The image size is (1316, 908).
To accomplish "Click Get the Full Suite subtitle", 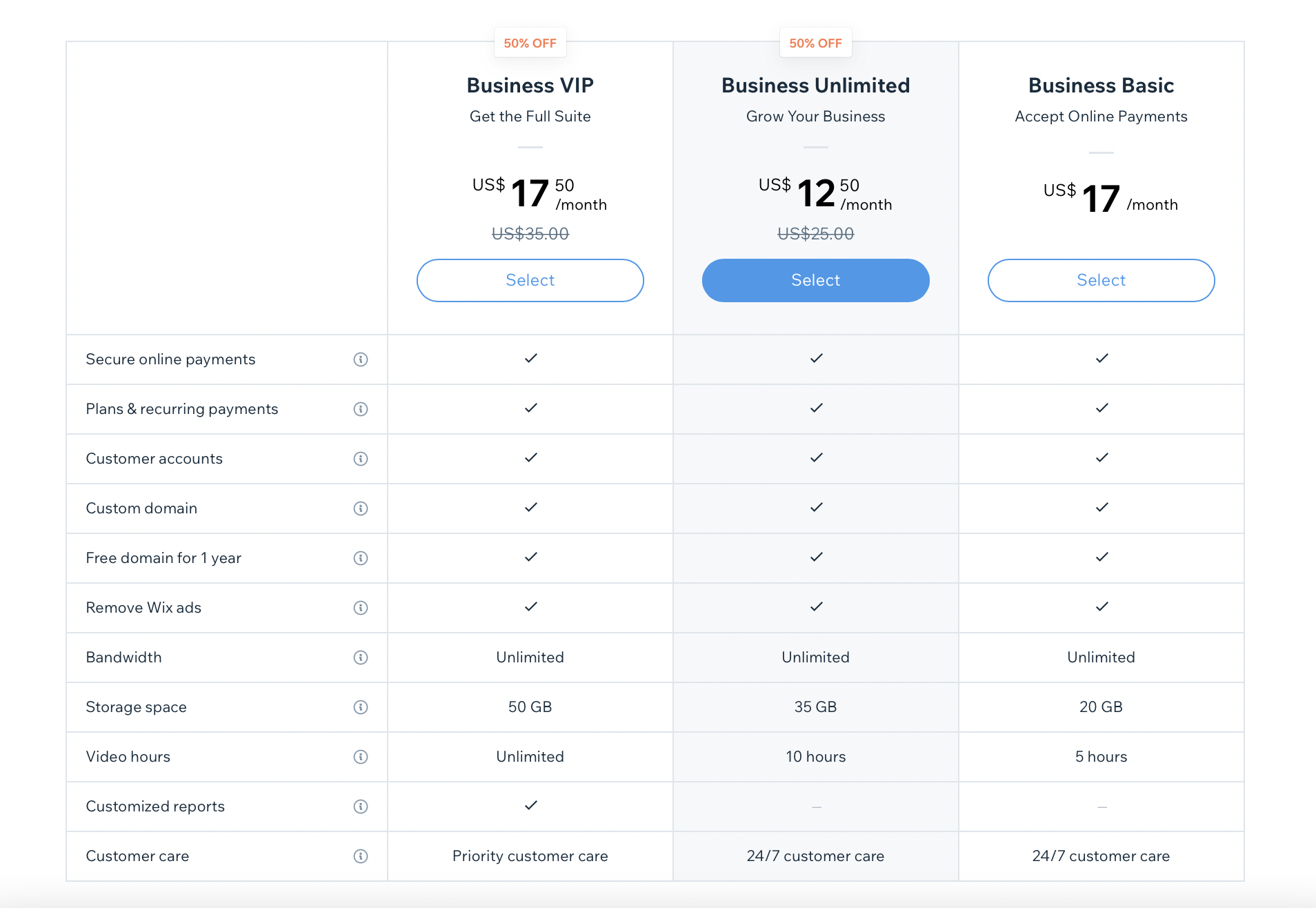I will tap(530, 117).
